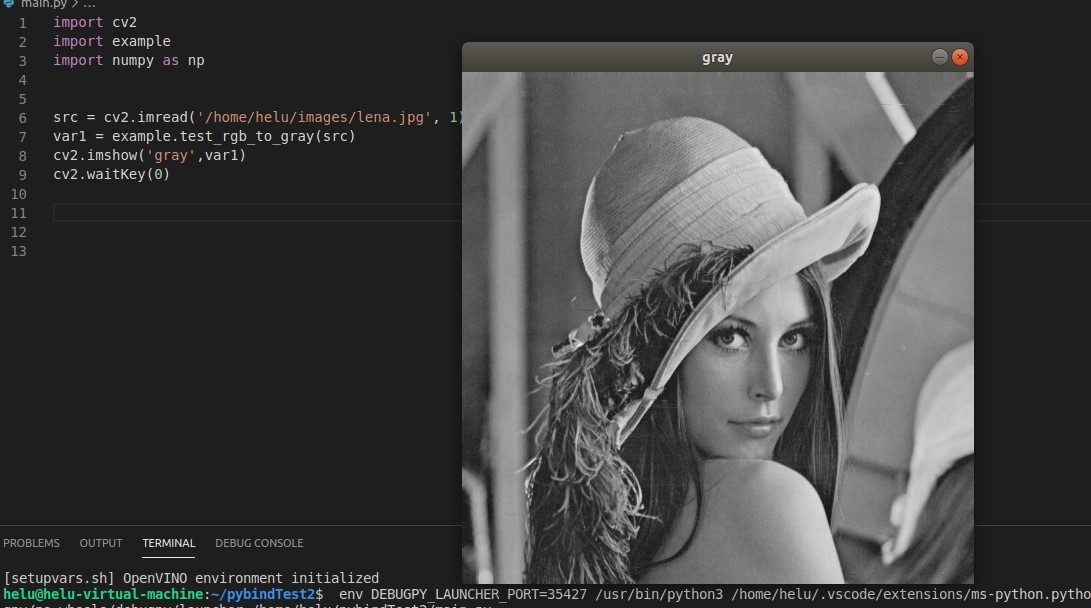The height and width of the screenshot is (608, 1091).
Task: Click 'OpenVINO environment initialized' terminal text
Action: point(251,578)
